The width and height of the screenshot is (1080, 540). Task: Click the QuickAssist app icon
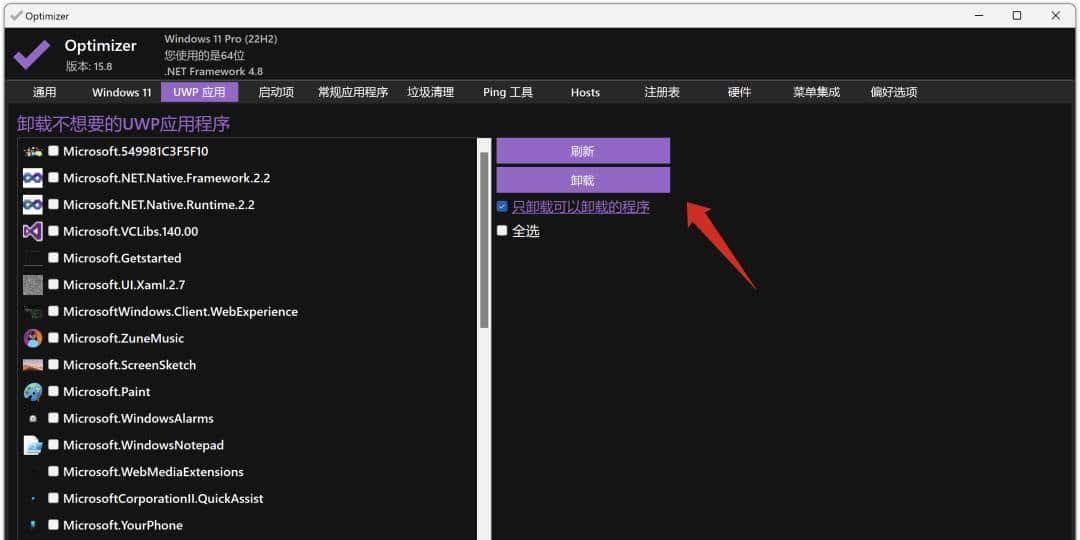pyautogui.click(x=32, y=499)
